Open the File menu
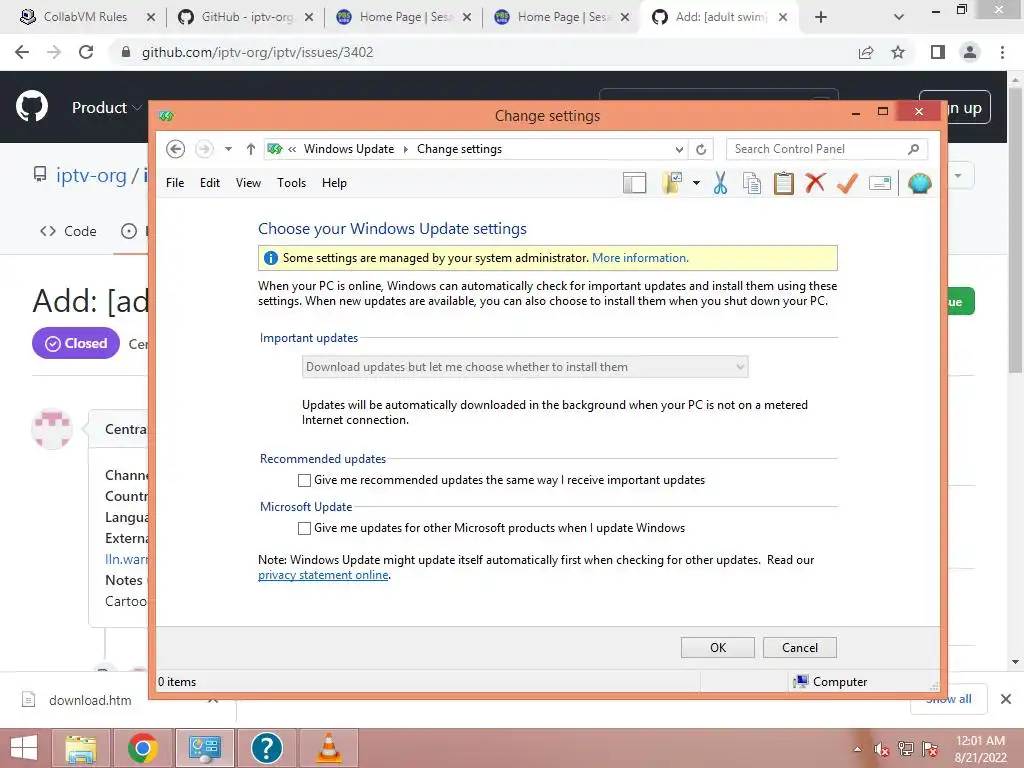The image size is (1024, 768). (175, 183)
